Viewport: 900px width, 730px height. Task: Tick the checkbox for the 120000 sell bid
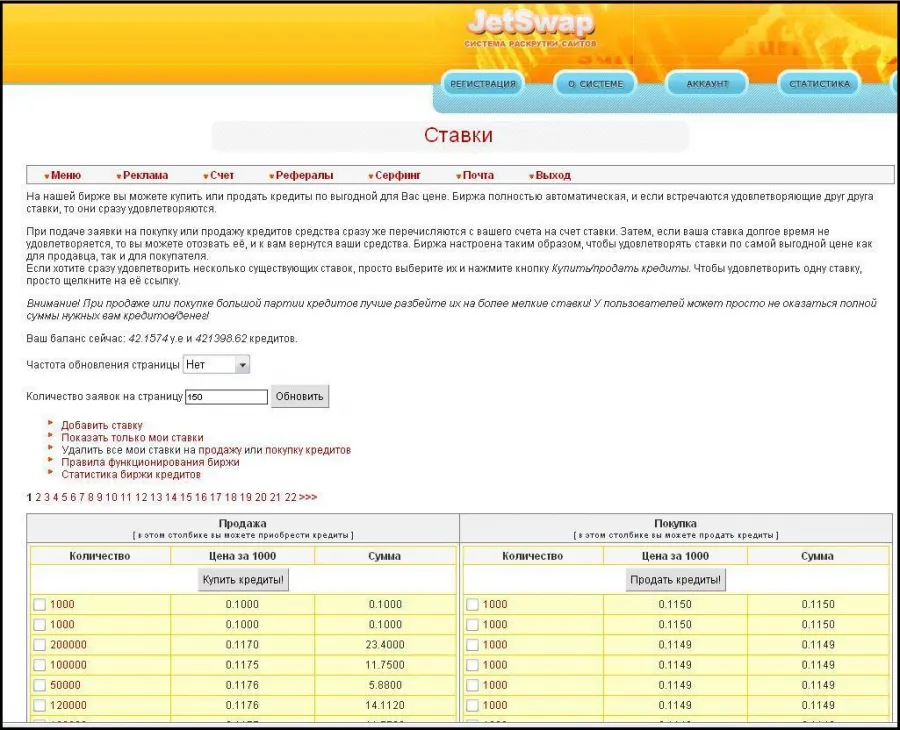click(x=40, y=705)
